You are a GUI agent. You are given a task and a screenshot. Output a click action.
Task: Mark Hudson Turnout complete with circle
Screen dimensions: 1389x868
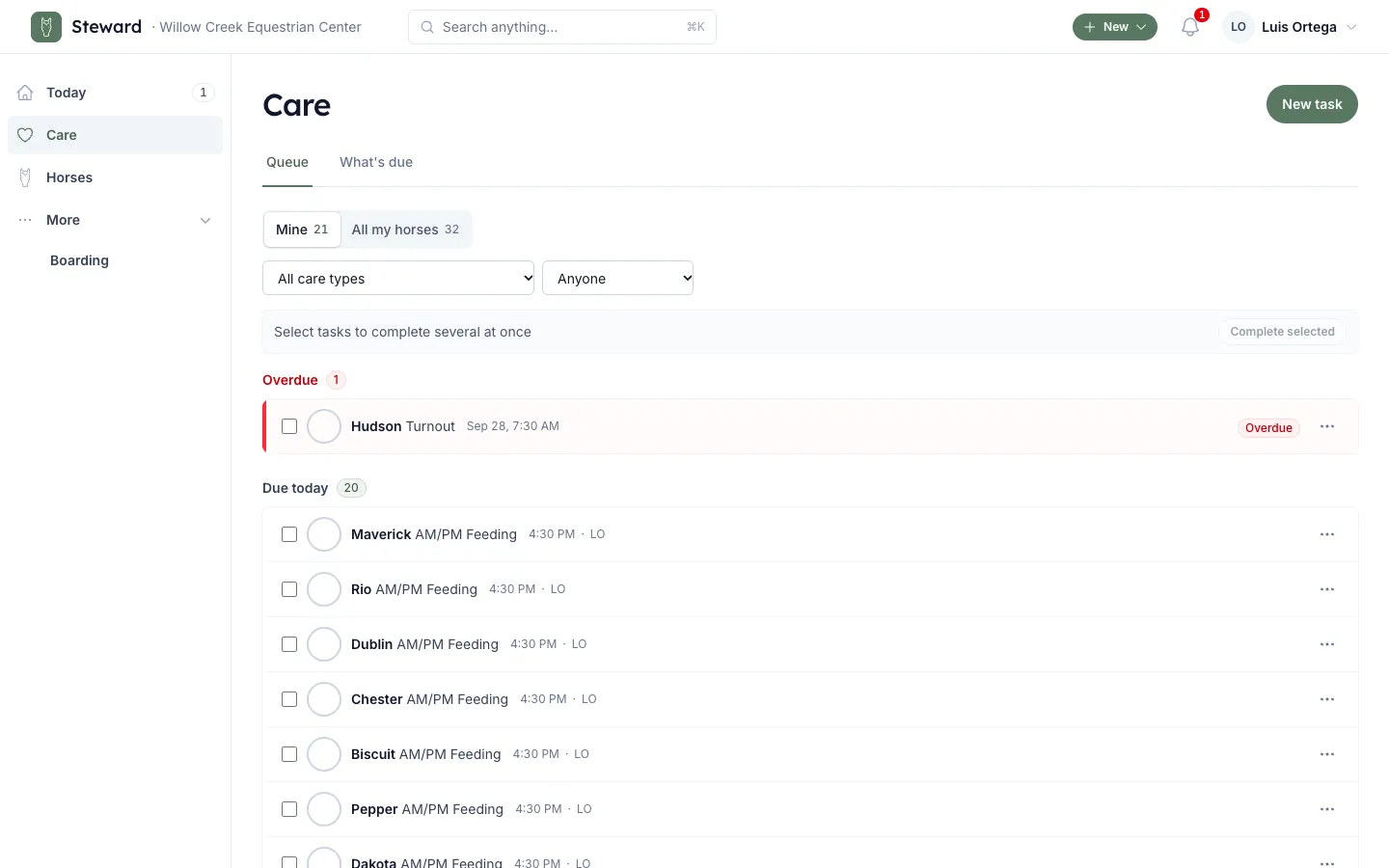pyautogui.click(x=324, y=426)
